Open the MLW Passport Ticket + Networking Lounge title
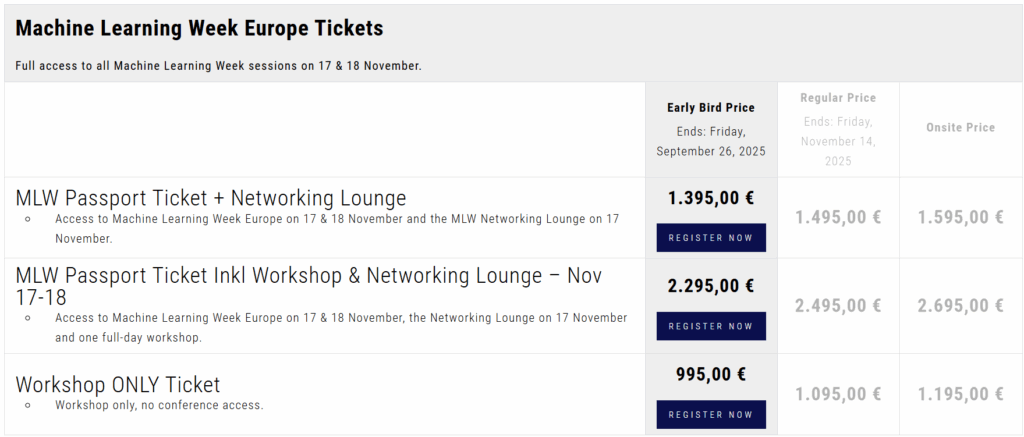The image size is (1024, 437). point(211,198)
